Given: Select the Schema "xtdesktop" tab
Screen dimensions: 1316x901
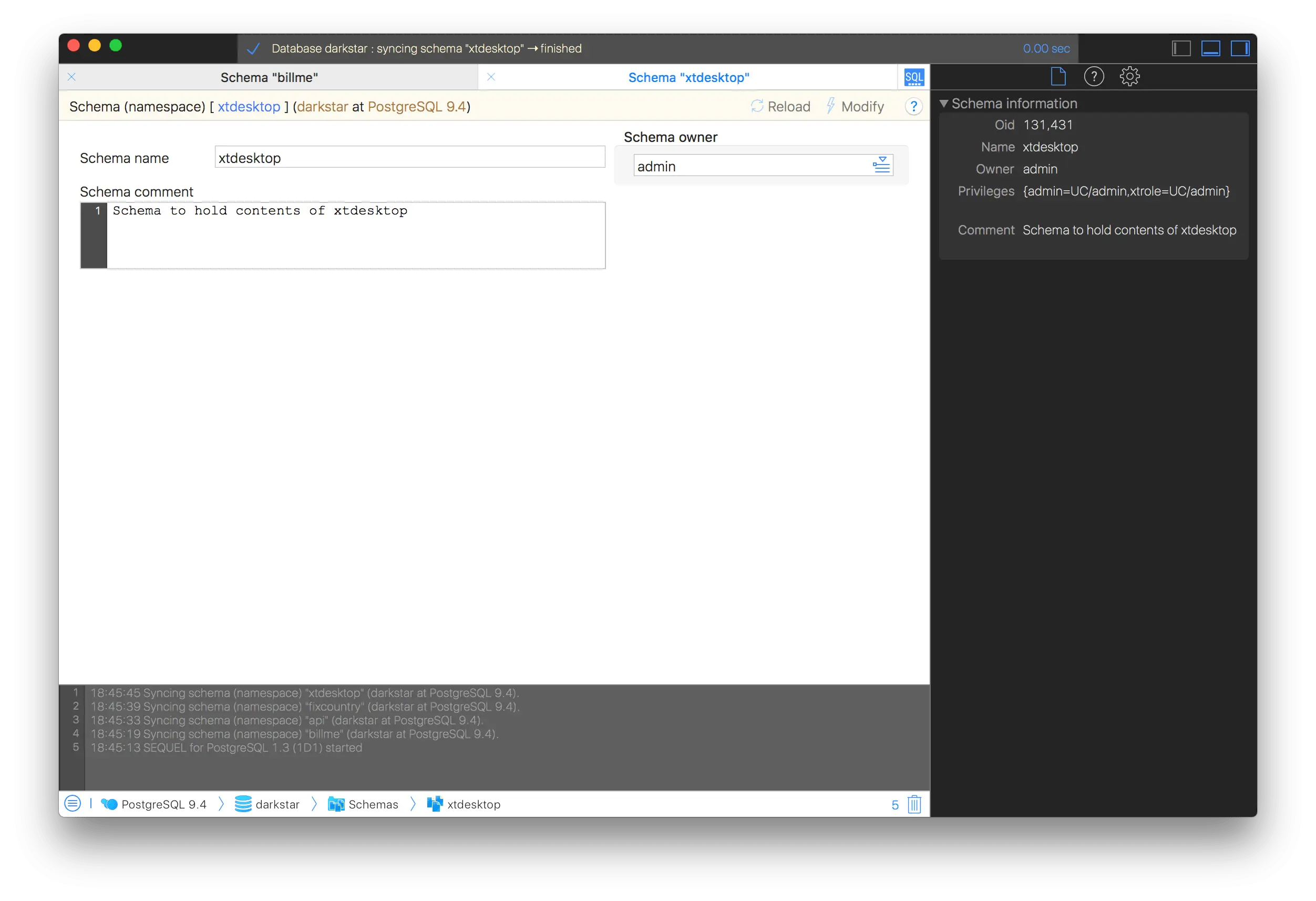Looking at the screenshot, I should point(688,78).
